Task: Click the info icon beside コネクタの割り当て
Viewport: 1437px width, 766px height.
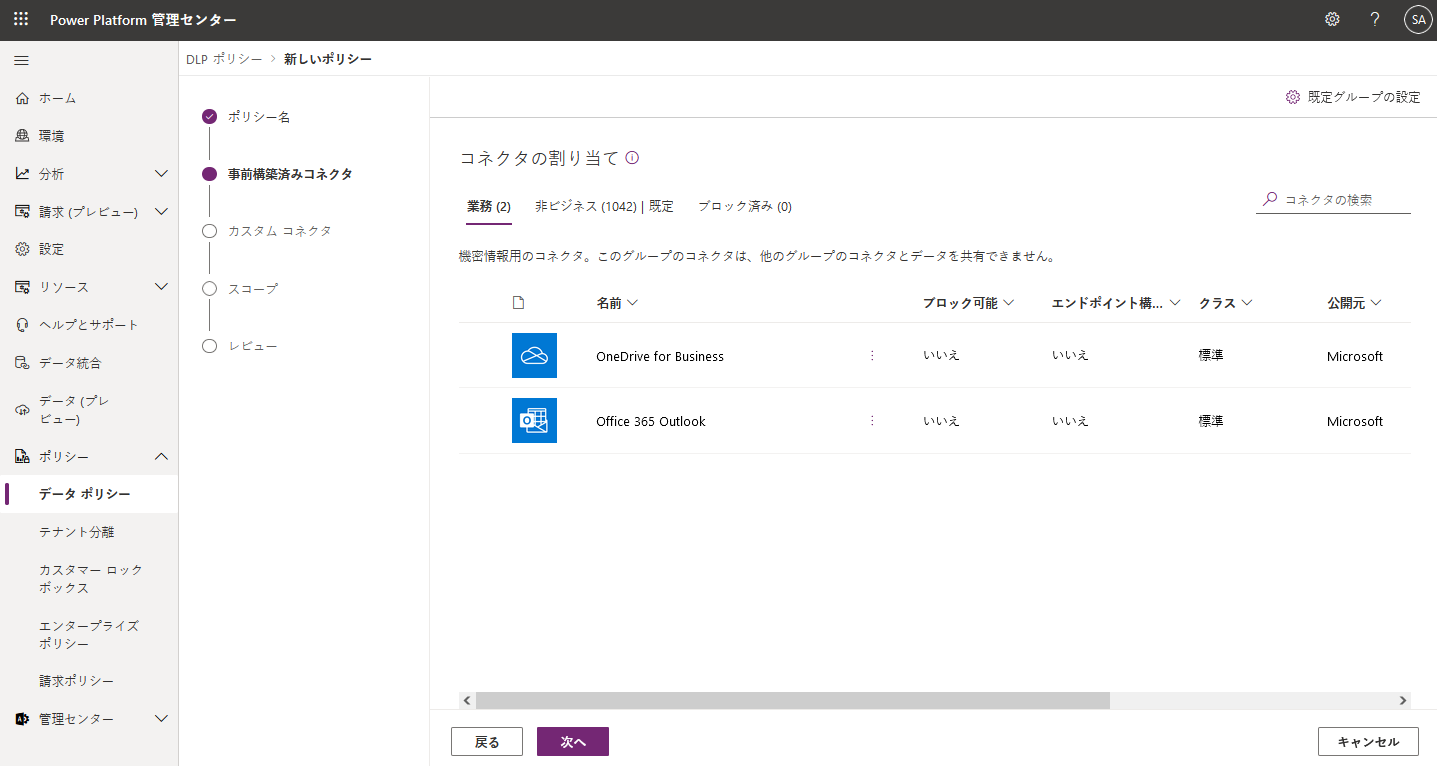Action: pyautogui.click(x=632, y=158)
